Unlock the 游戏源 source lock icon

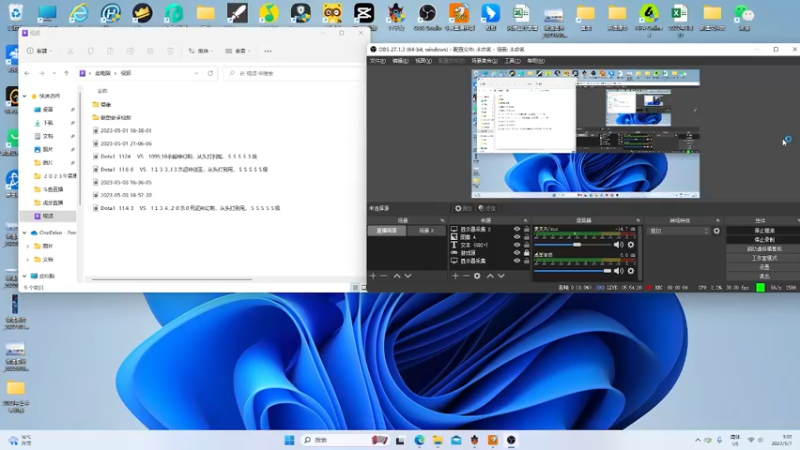(x=527, y=253)
